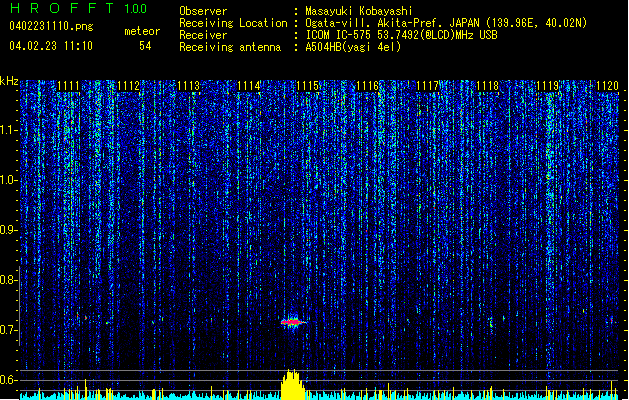This screenshot has width=629, height=400.
Task: Click the HROFFT 1.0.0 title text
Action: click(x=79, y=8)
